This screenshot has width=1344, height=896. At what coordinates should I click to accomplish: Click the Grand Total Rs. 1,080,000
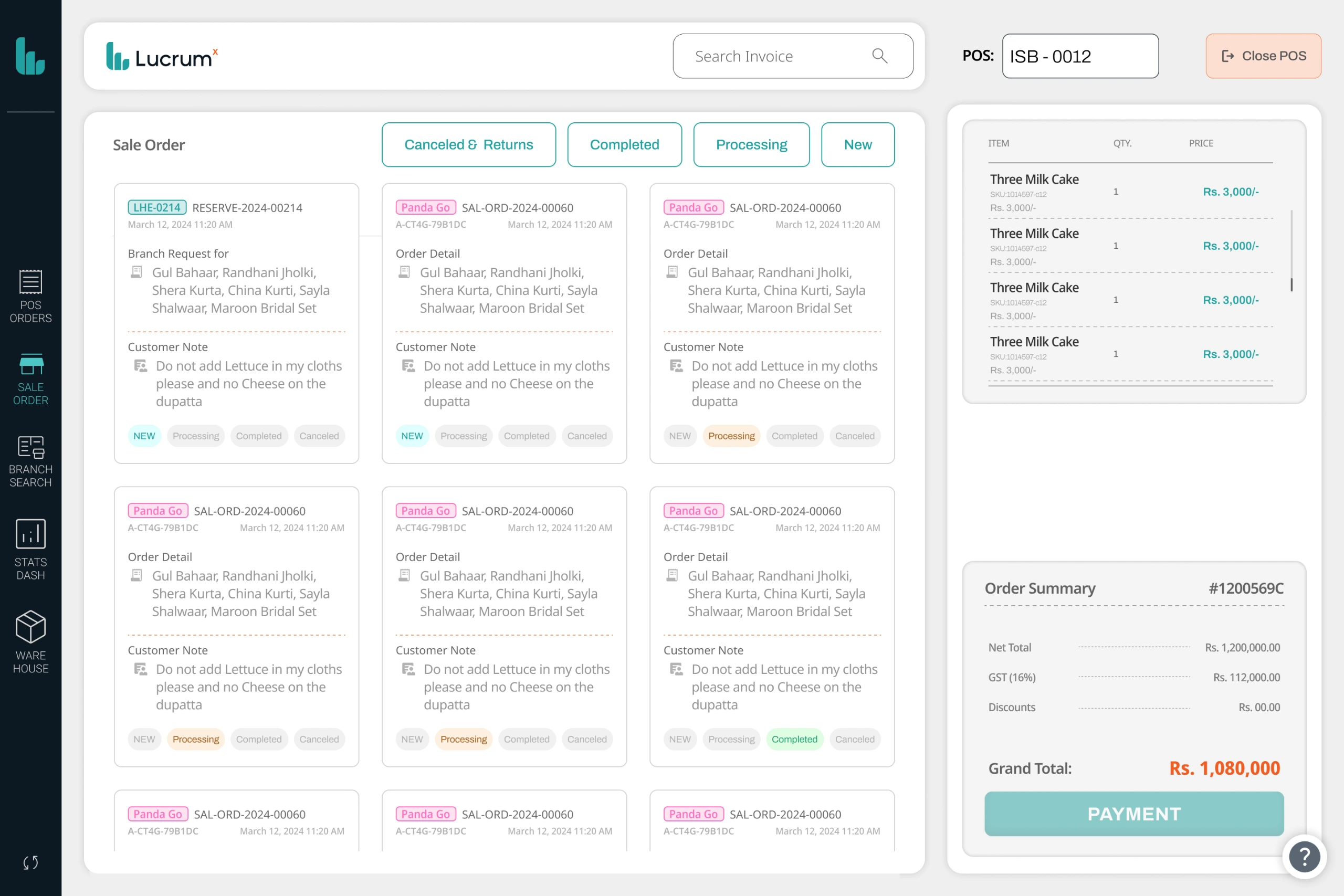tap(1225, 768)
